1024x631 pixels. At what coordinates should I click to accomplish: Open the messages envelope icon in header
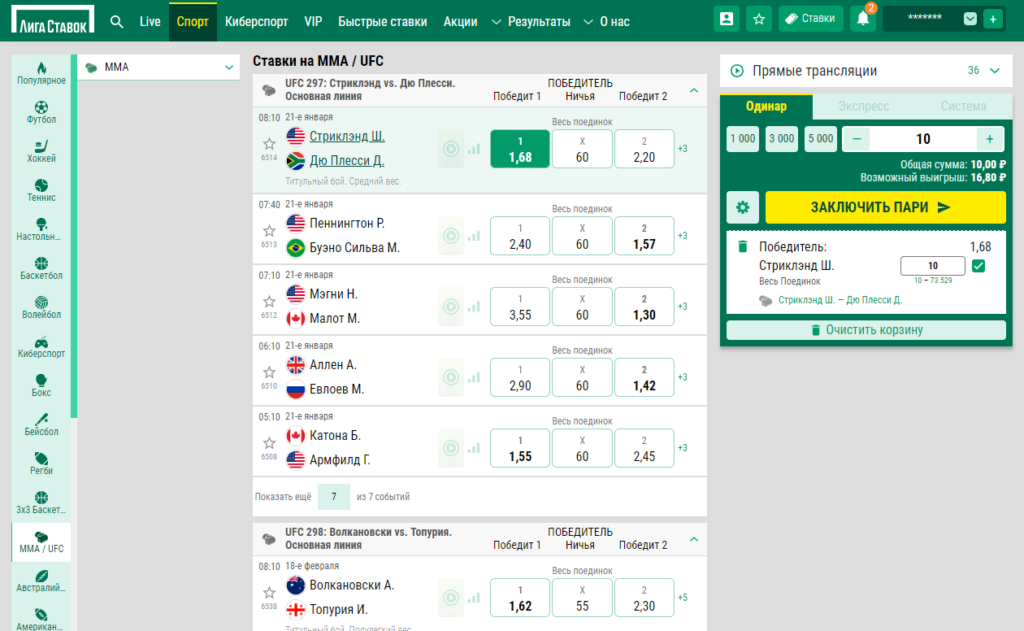(x=970, y=19)
